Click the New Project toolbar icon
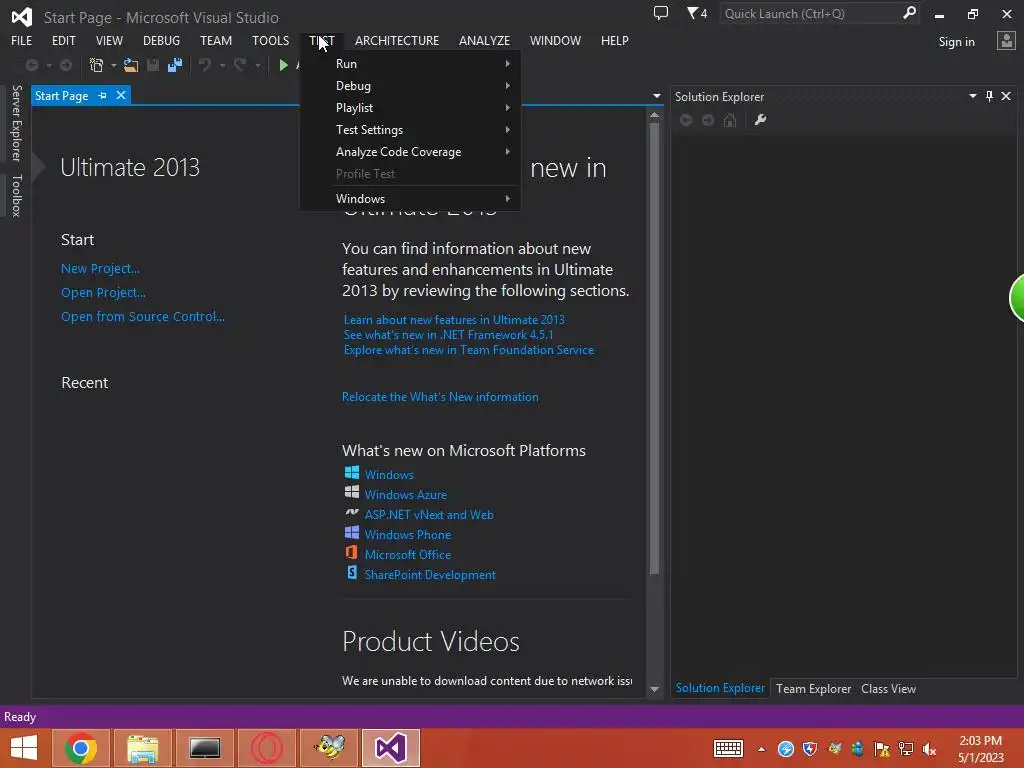The width and height of the screenshot is (1024, 768). 96,65
